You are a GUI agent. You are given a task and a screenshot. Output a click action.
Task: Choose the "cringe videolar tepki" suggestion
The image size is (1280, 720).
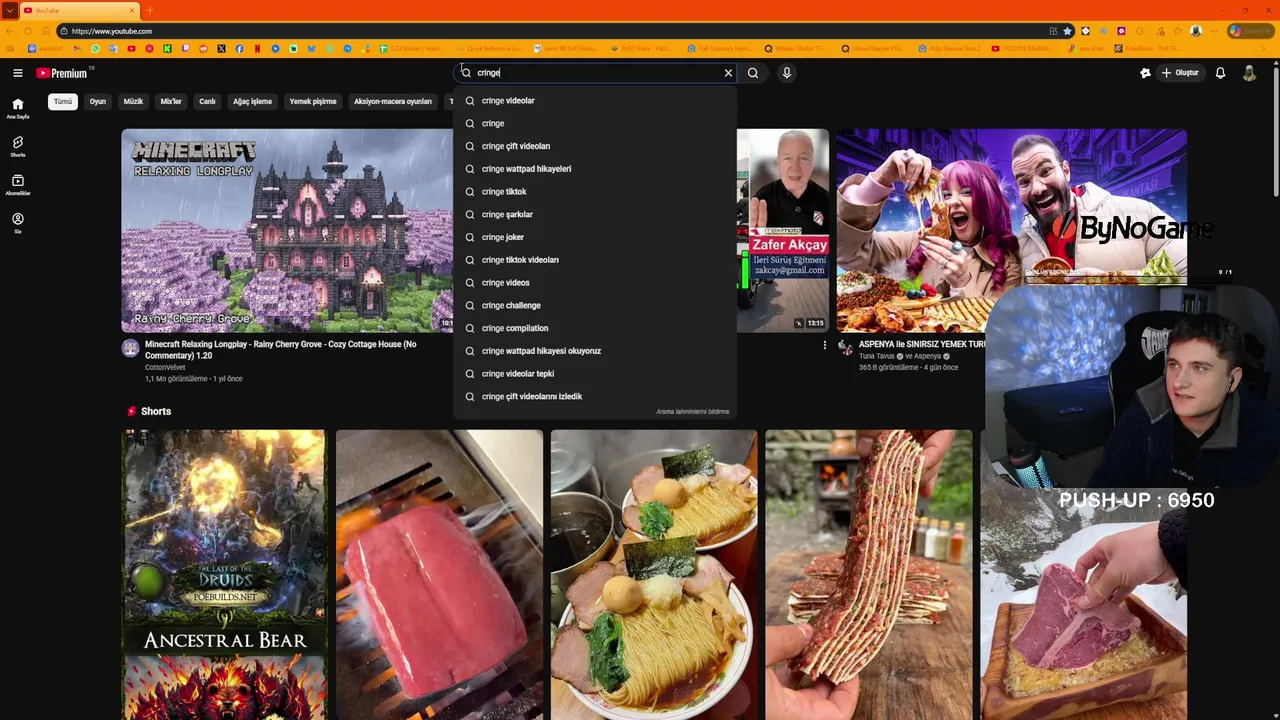595,373
